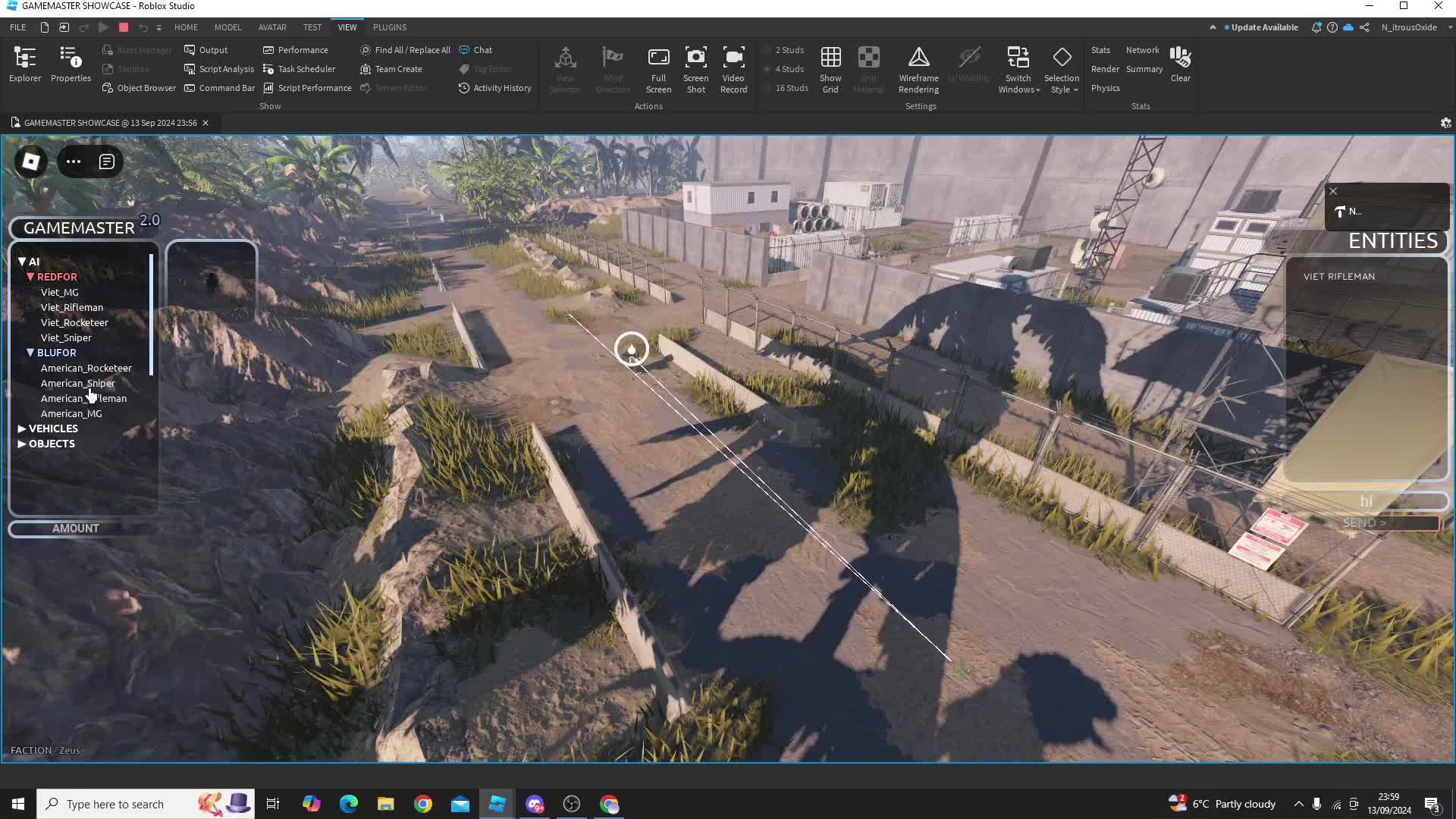The image size is (1456, 819).
Task: Open the Explorer panel
Action: 25,64
